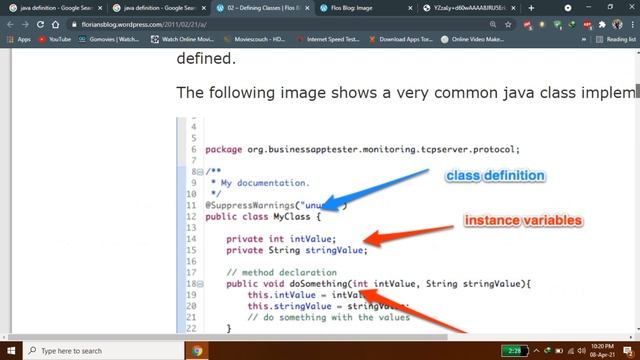Open the Internet Speed Test bookmark

(328, 39)
